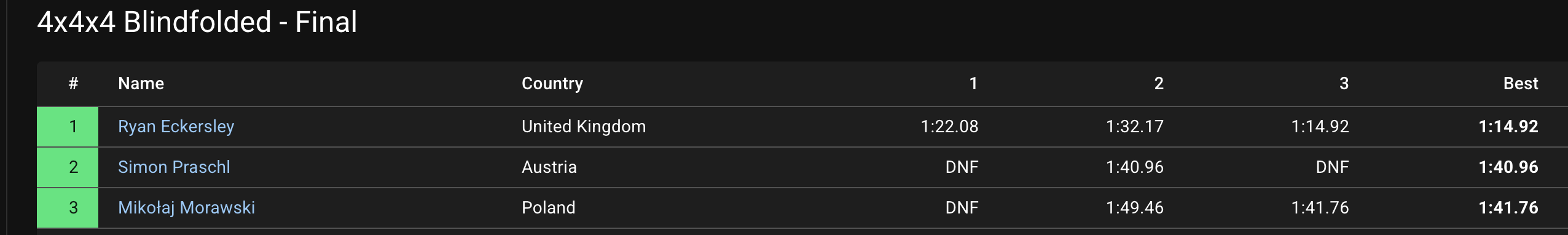Click the Poland country cell
Viewport: 1568px width, 235px height.
pos(548,208)
